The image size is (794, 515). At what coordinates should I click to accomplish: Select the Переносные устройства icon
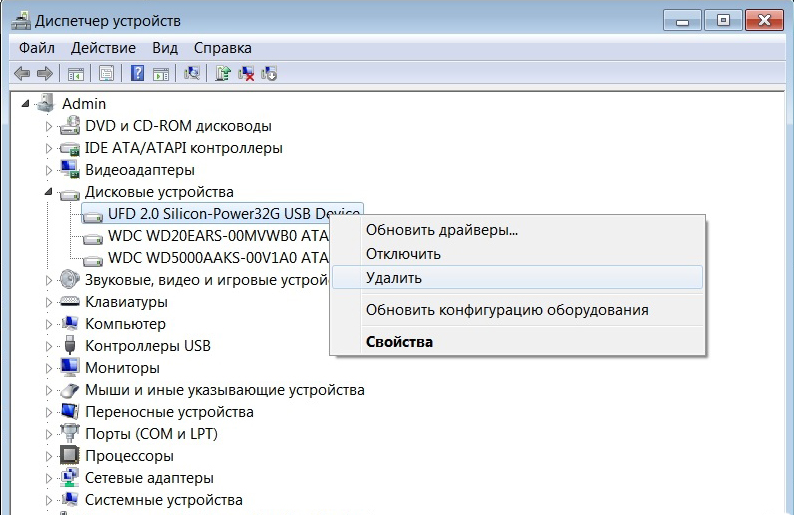(70, 411)
